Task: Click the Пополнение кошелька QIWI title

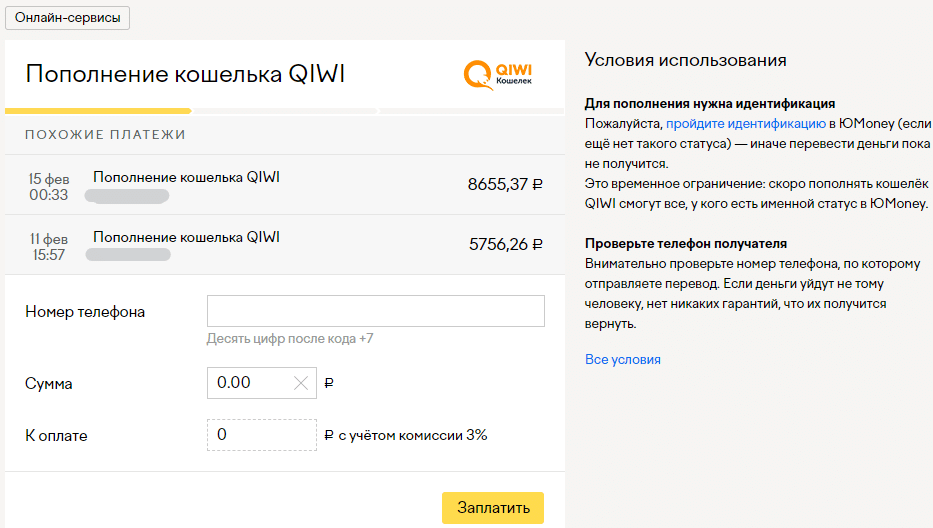Action: point(185,74)
